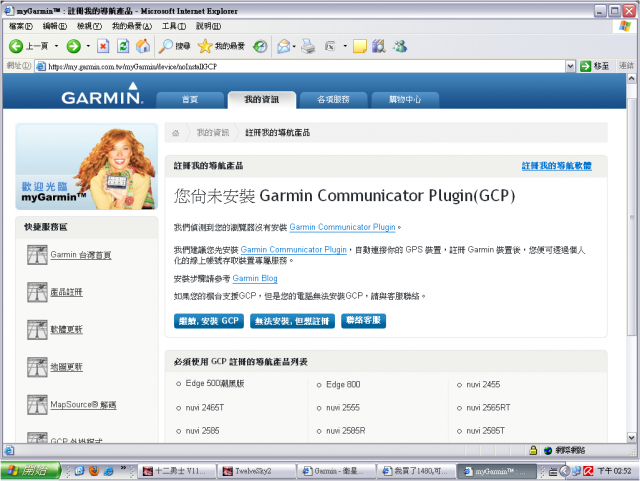The image size is (640, 481).
Task: Switch to the TwelveSky2 taskbar window
Action: [256, 471]
